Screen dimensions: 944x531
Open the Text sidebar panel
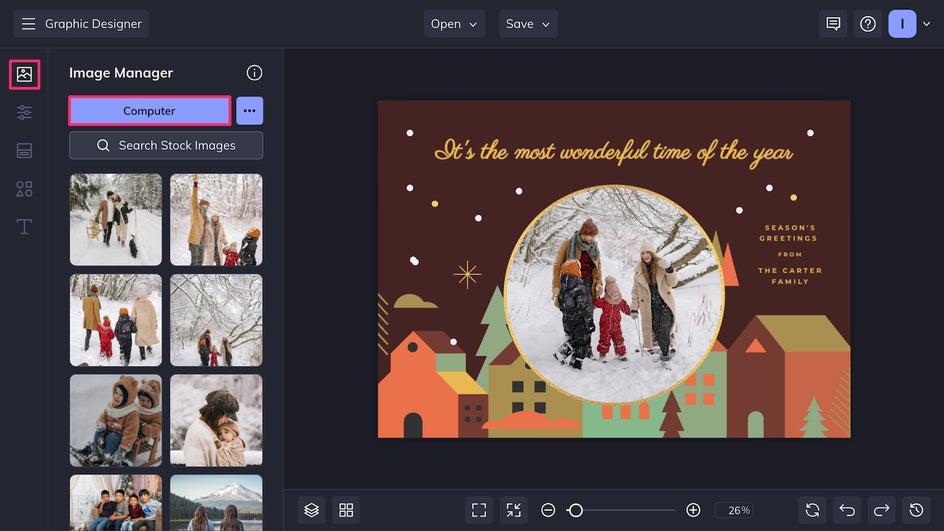pos(25,227)
